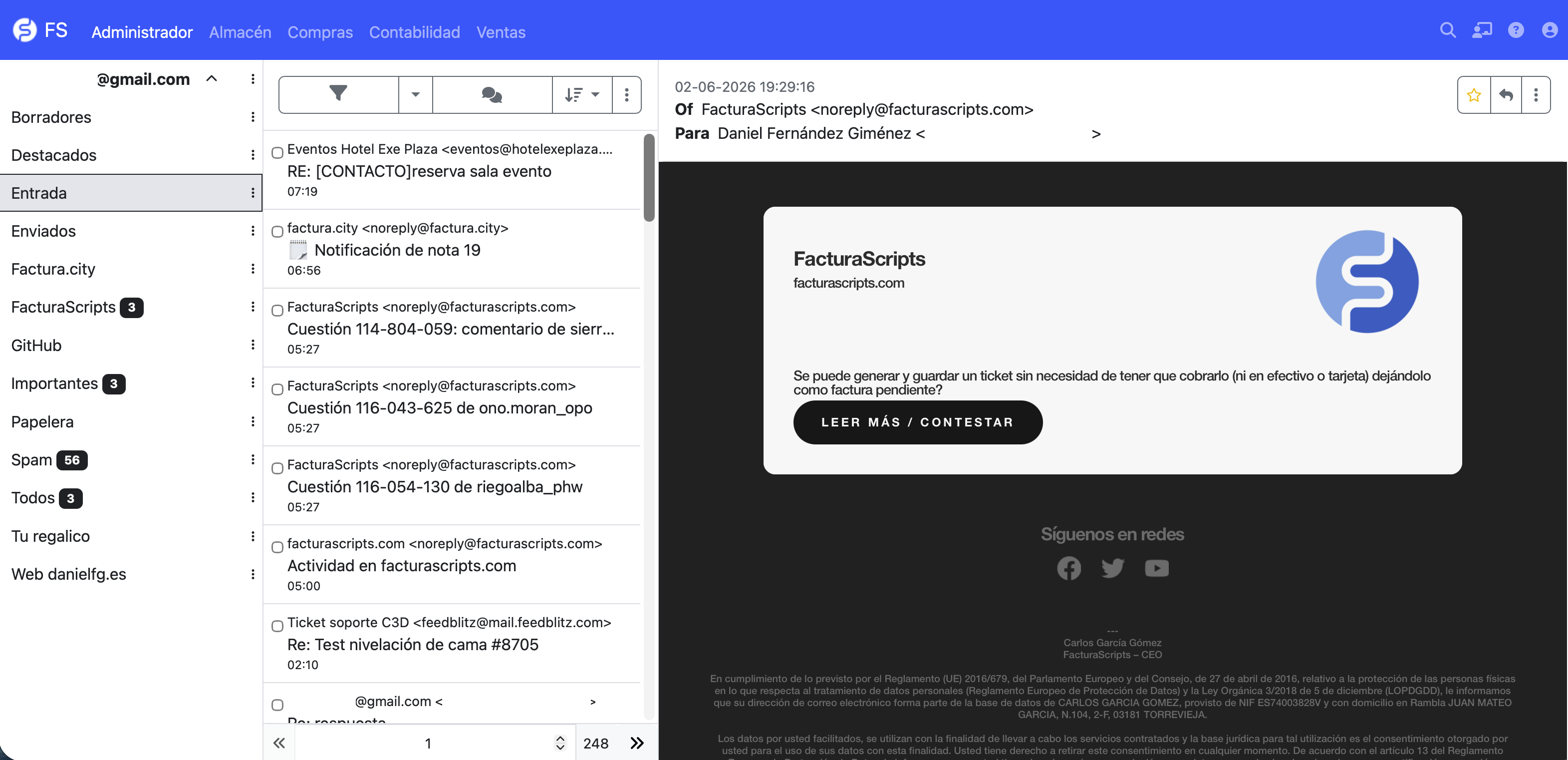This screenshot has height=760, width=1568.
Task: Open the search magnifier in top bar
Action: pos(1447,30)
